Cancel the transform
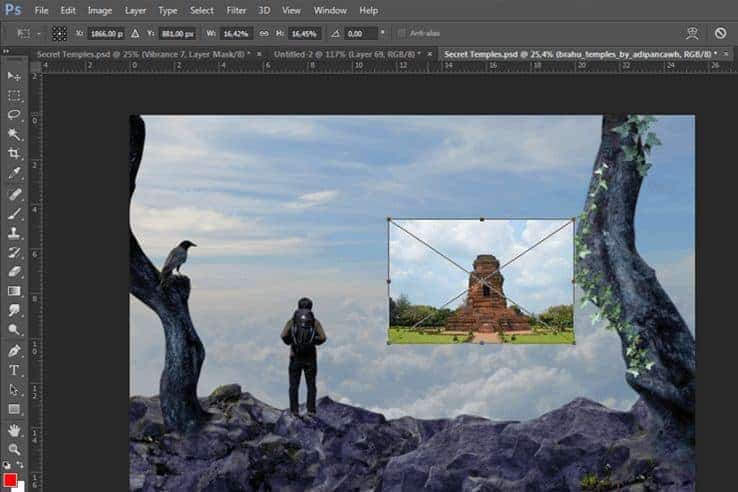 coord(720,33)
